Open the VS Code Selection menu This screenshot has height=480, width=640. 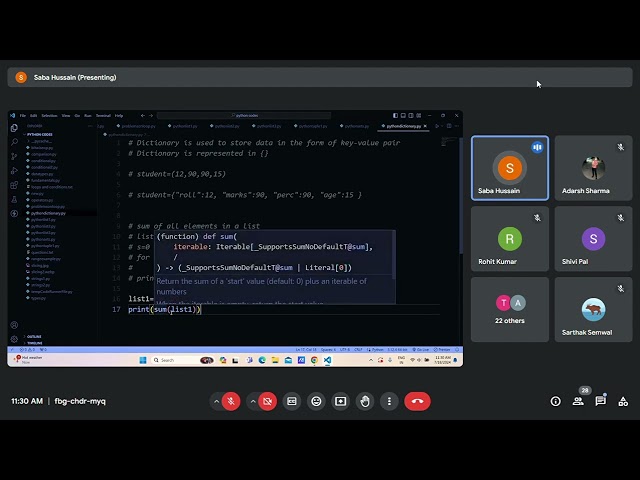click(49, 116)
